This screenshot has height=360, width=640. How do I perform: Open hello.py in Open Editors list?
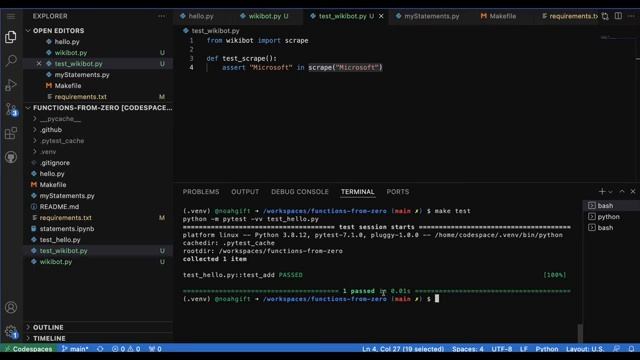pyautogui.click(x=67, y=42)
